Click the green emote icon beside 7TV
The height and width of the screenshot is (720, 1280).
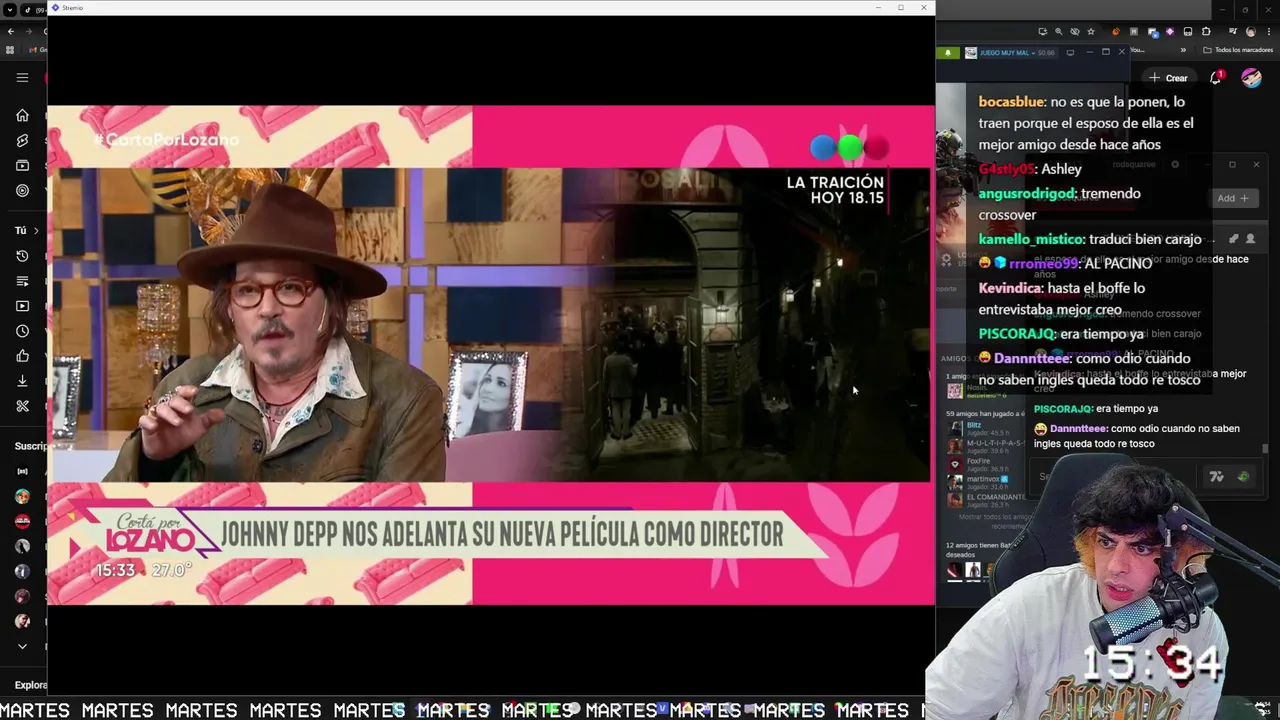[x=1243, y=477]
